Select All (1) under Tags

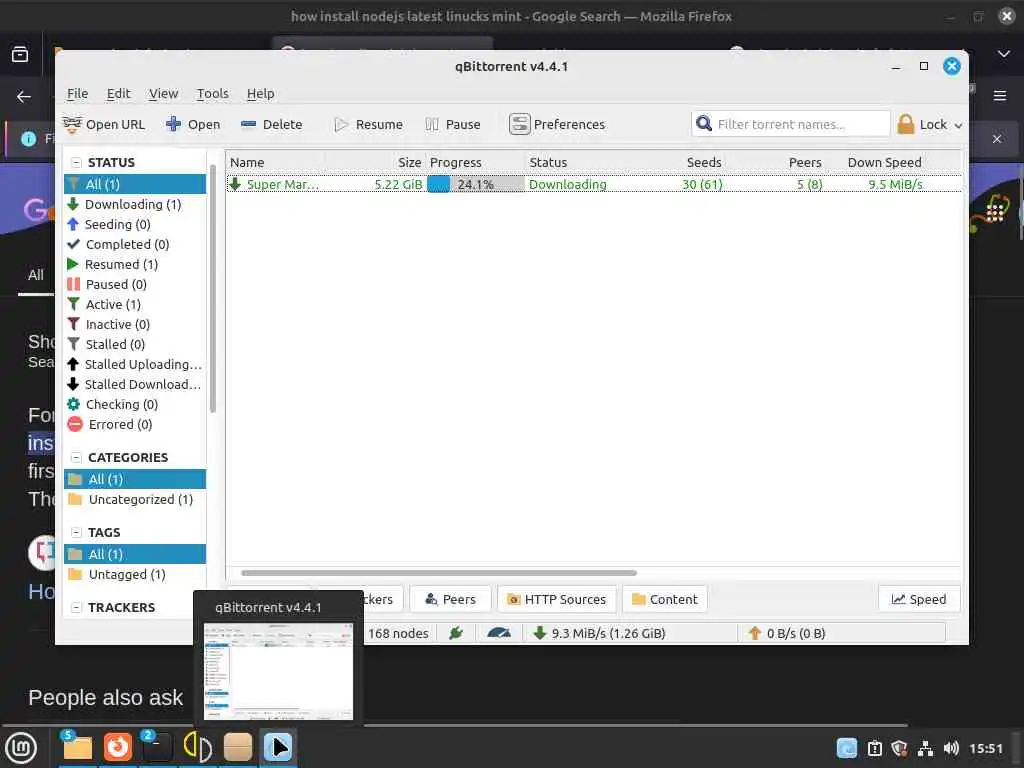tap(135, 554)
